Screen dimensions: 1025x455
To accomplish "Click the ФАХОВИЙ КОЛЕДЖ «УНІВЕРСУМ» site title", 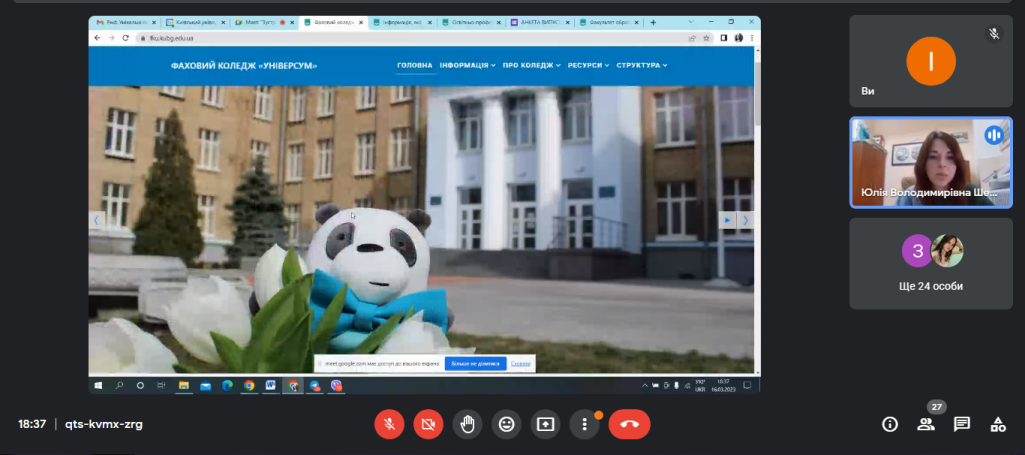I will tap(244, 66).
